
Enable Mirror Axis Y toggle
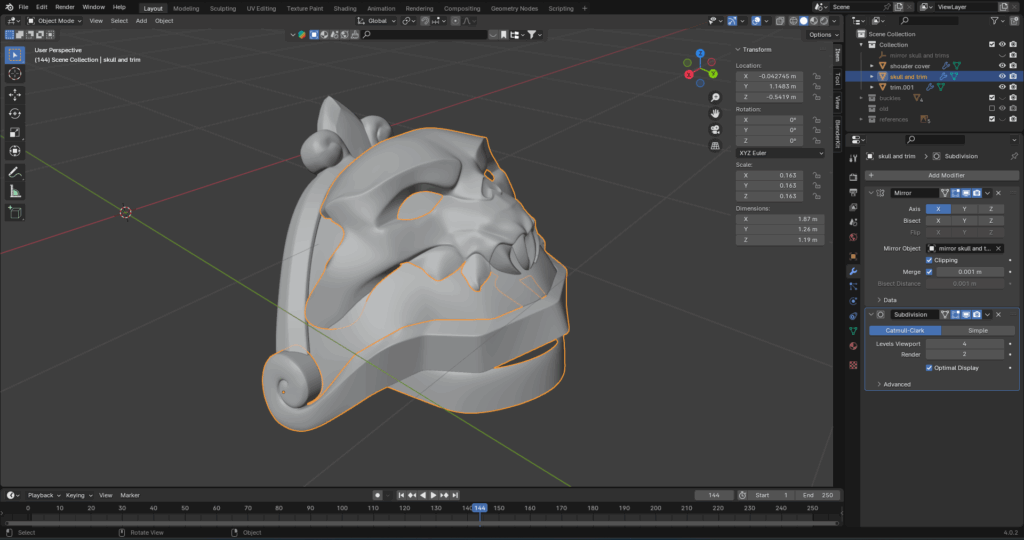pyautogui.click(x=964, y=209)
